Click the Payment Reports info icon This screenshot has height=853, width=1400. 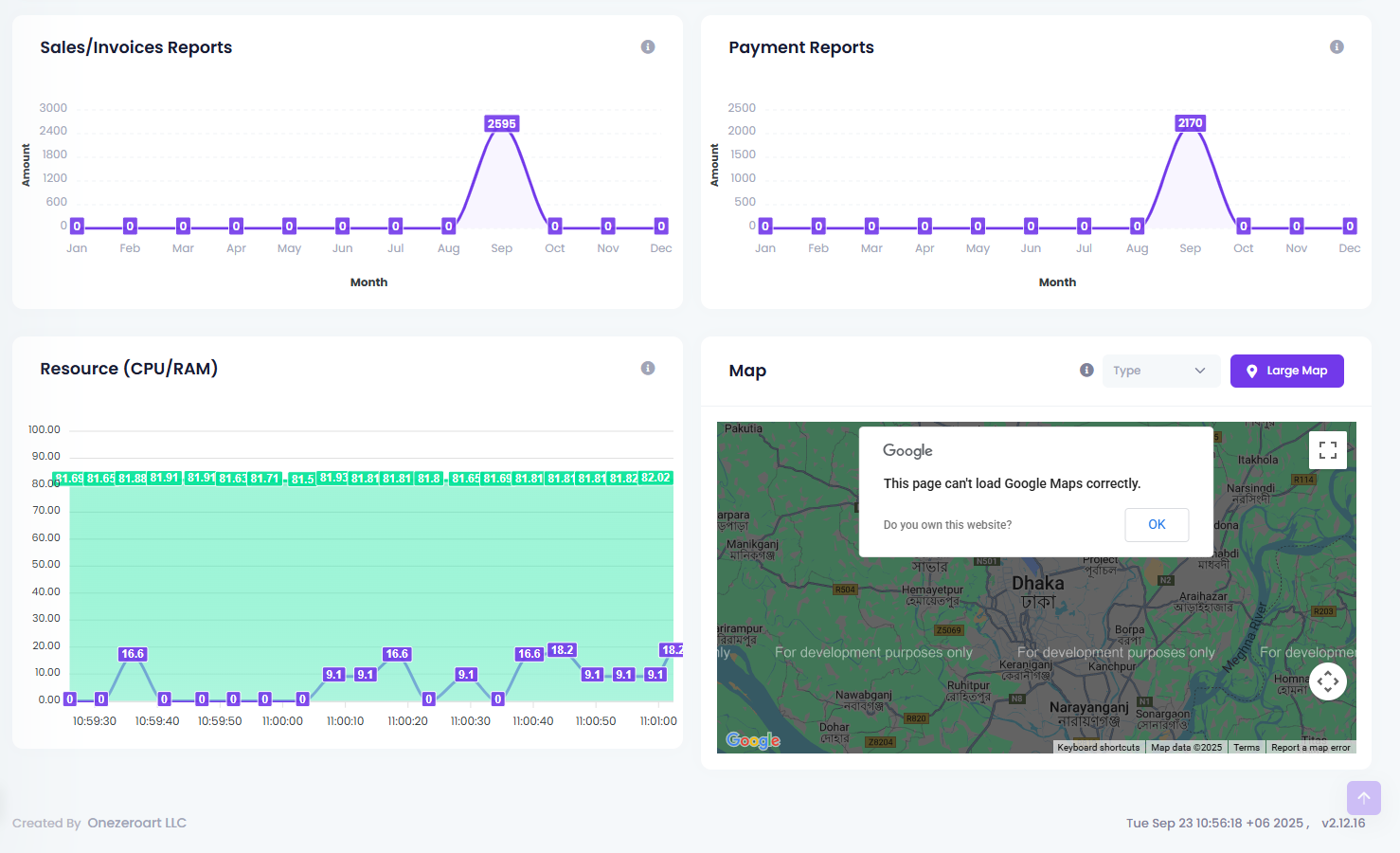tap(1337, 47)
